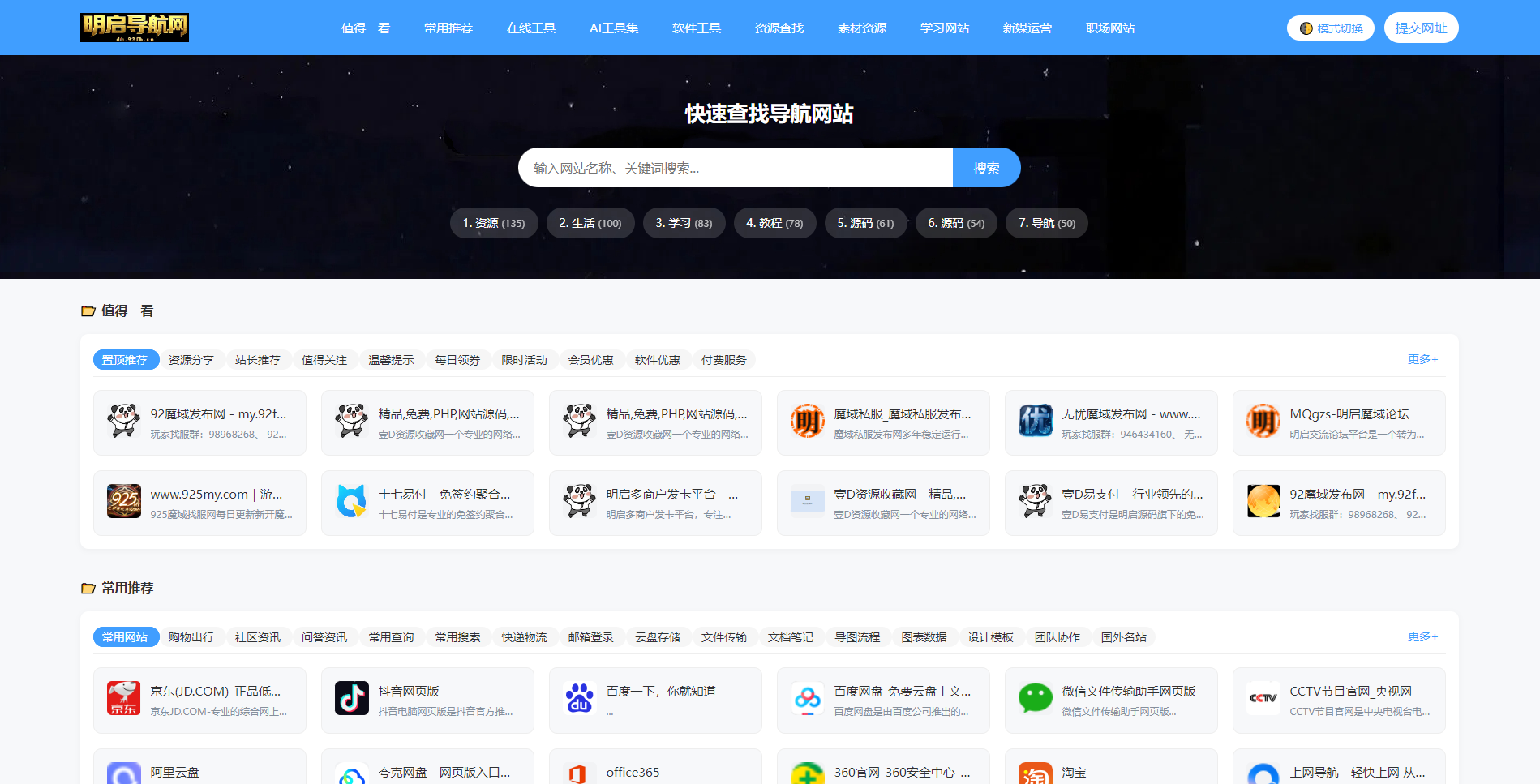Open the 壹D易支付 panda icon
Viewport: 1540px width, 784px height.
[x=1036, y=501]
